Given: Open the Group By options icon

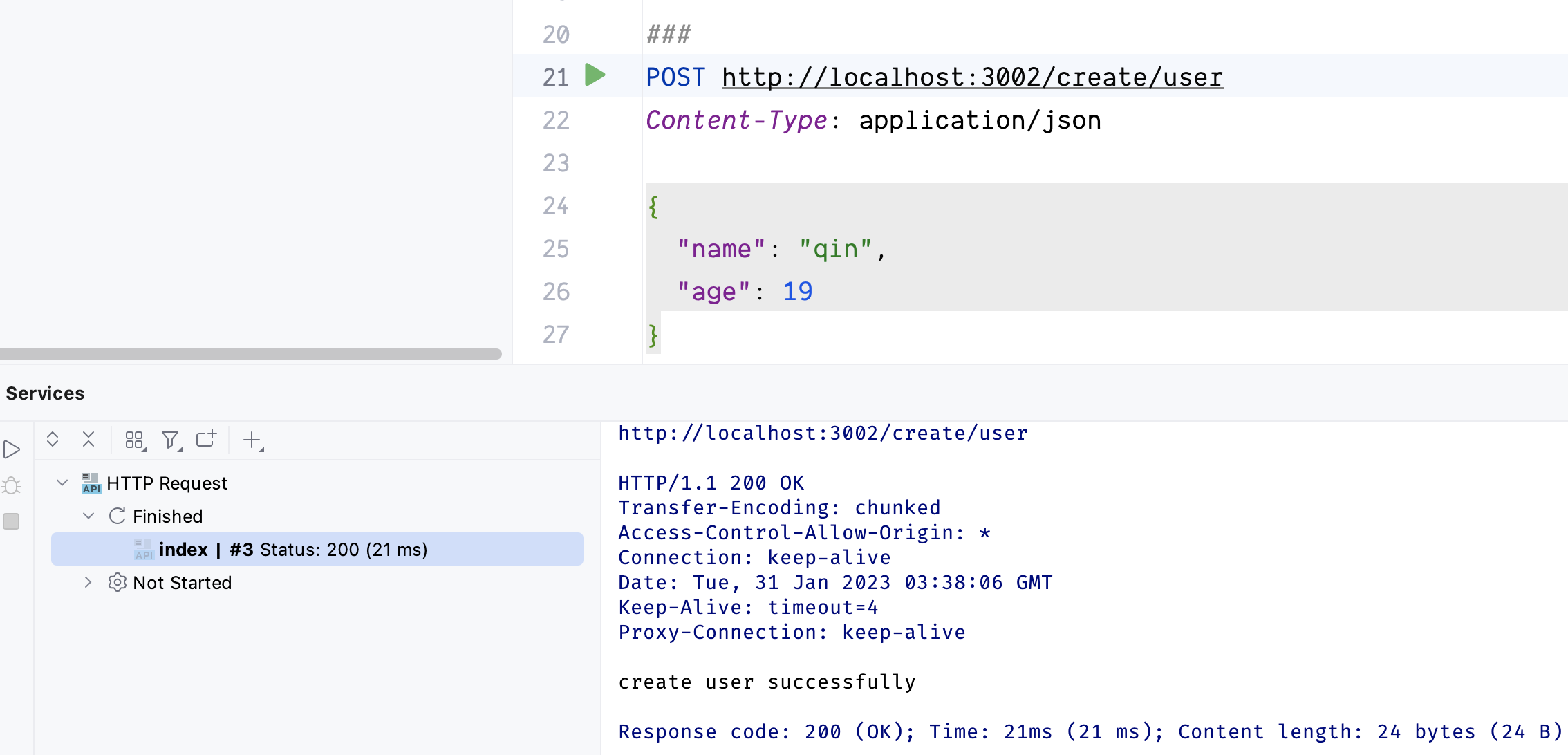Looking at the screenshot, I should point(135,440).
